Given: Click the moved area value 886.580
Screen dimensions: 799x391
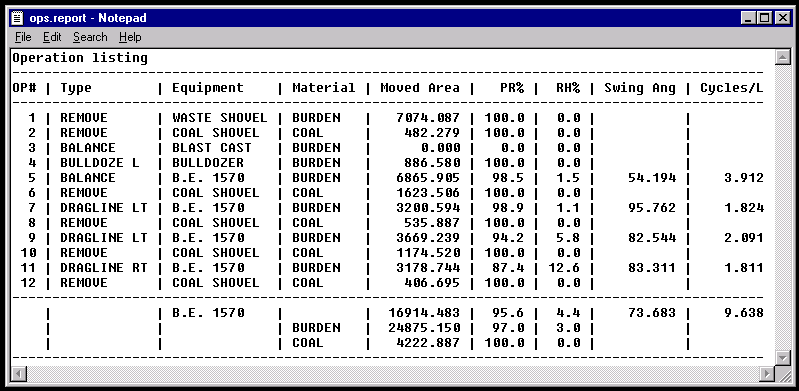Looking at the screenshot, I should click(x=432, y=163).
